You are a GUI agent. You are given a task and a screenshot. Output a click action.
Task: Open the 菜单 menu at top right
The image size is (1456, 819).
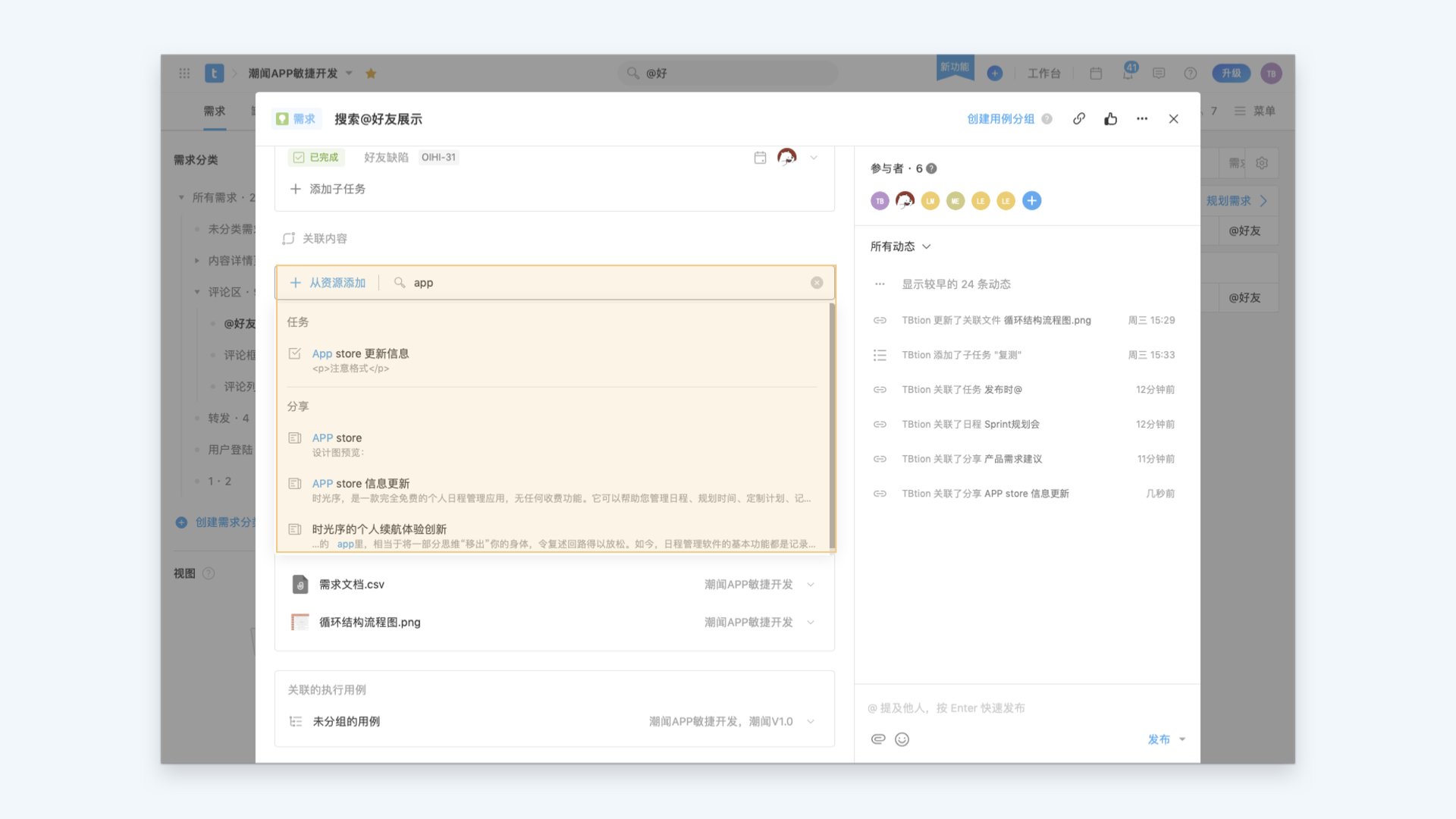coord(1255,111)
